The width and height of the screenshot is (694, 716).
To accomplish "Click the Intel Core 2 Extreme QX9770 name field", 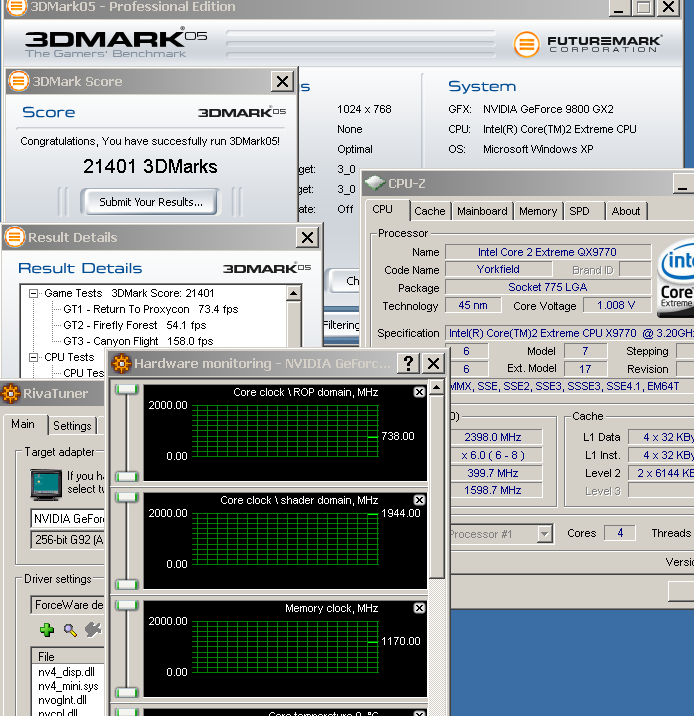I will (x=547, y=252).
